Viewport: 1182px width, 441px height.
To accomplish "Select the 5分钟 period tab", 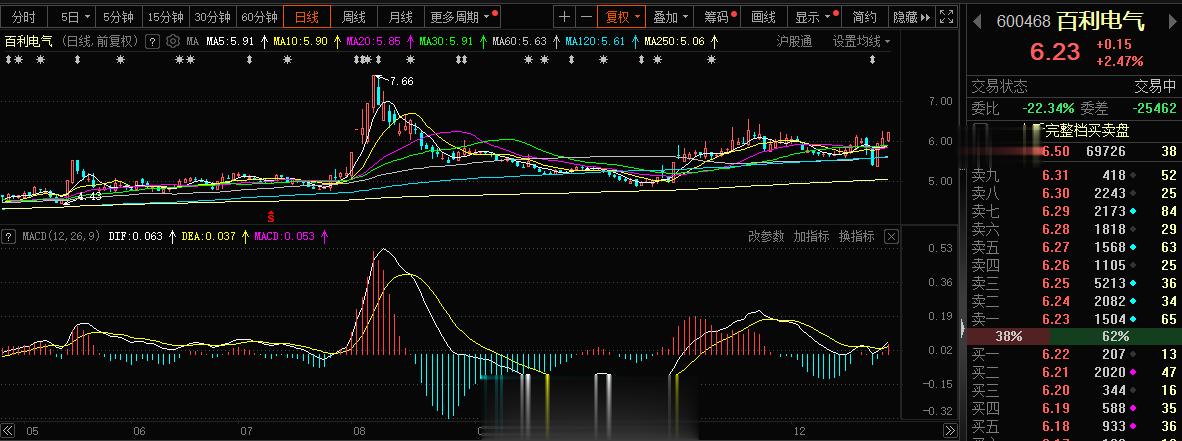I will click(x=118, y=17).
